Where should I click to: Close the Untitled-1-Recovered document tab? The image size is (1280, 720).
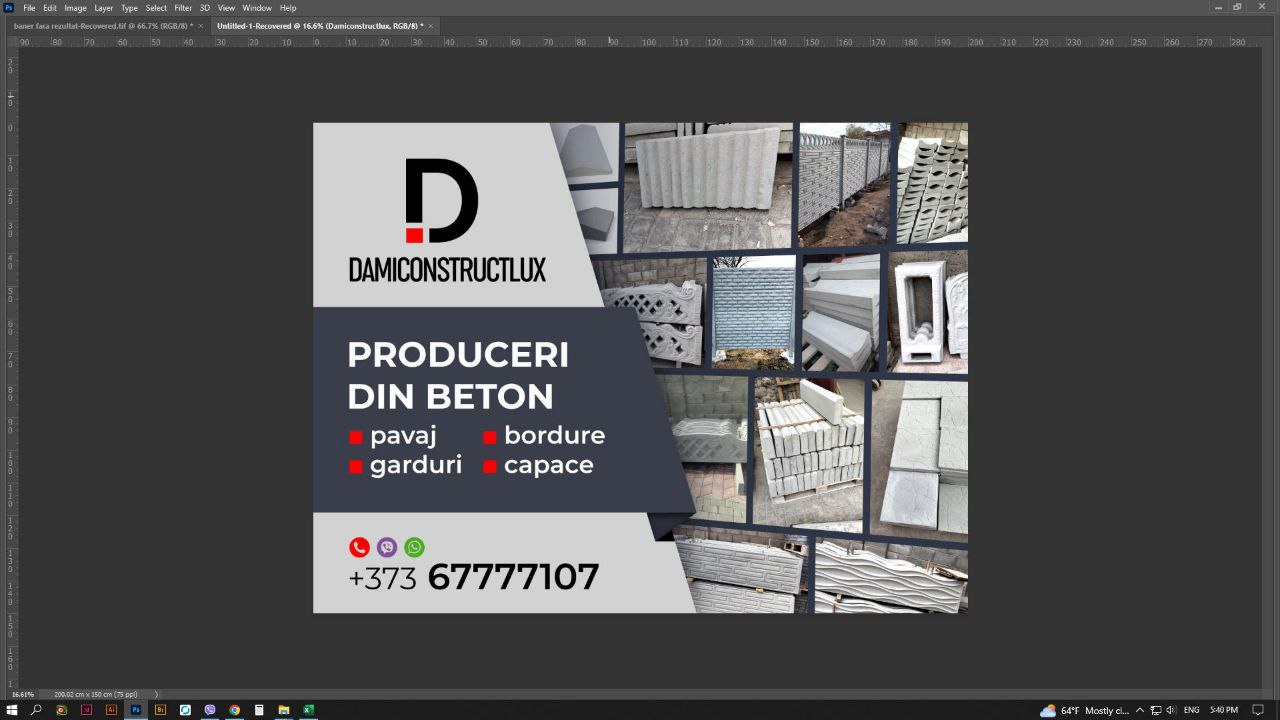pos(431,26)
